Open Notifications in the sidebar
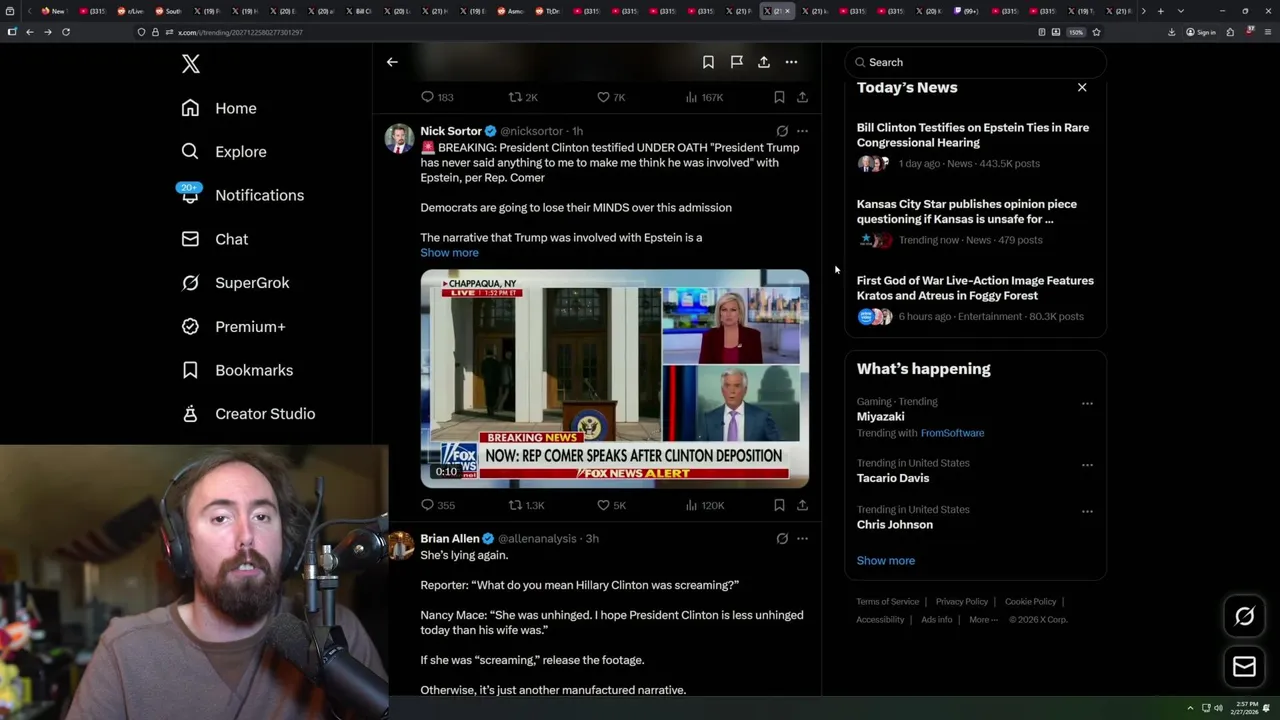Image resolution: width=1280 pixels, height=720 pixels. pos(242,195)
